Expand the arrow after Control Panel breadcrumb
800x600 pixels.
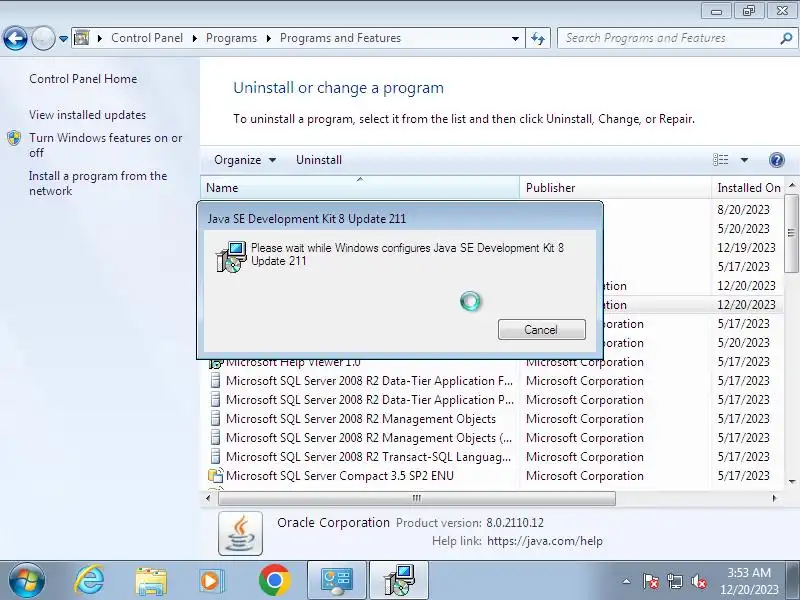point(194,38)
